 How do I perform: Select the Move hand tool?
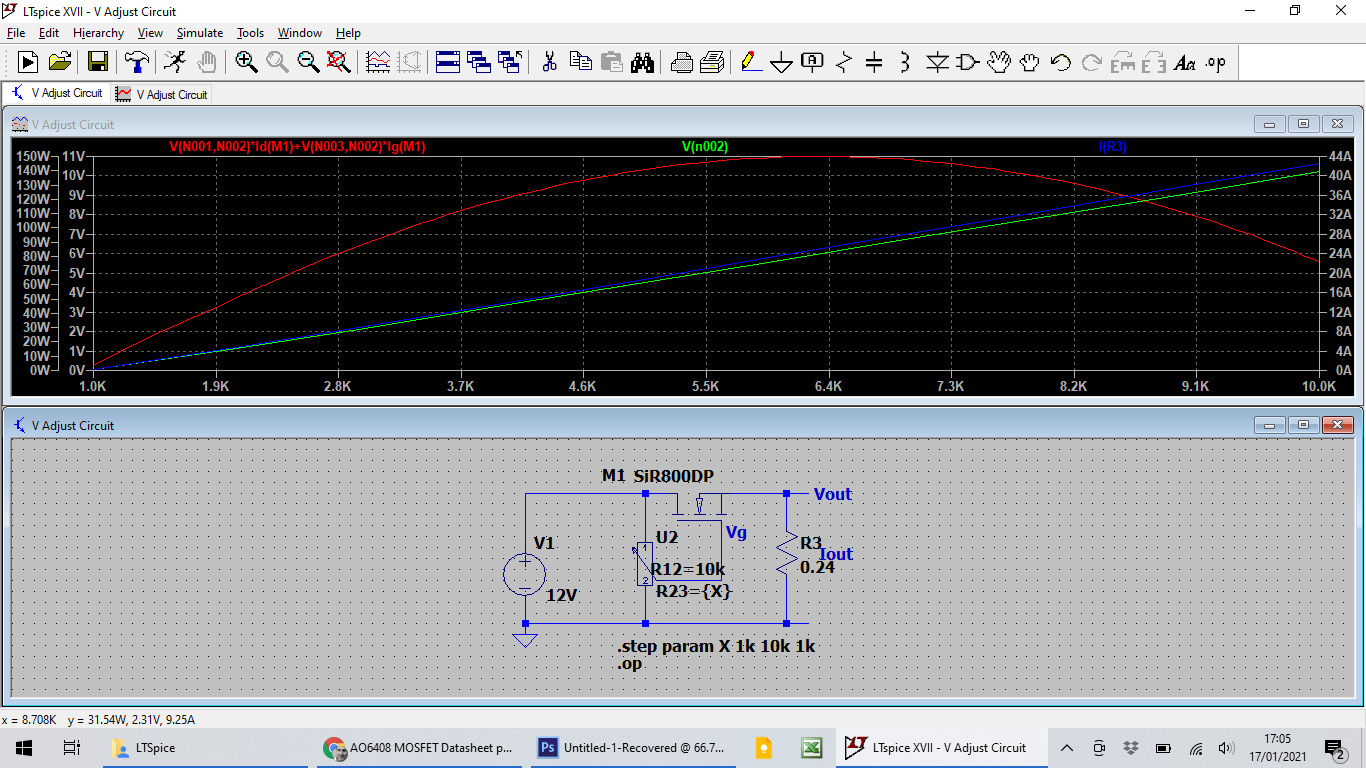point(998,62)
